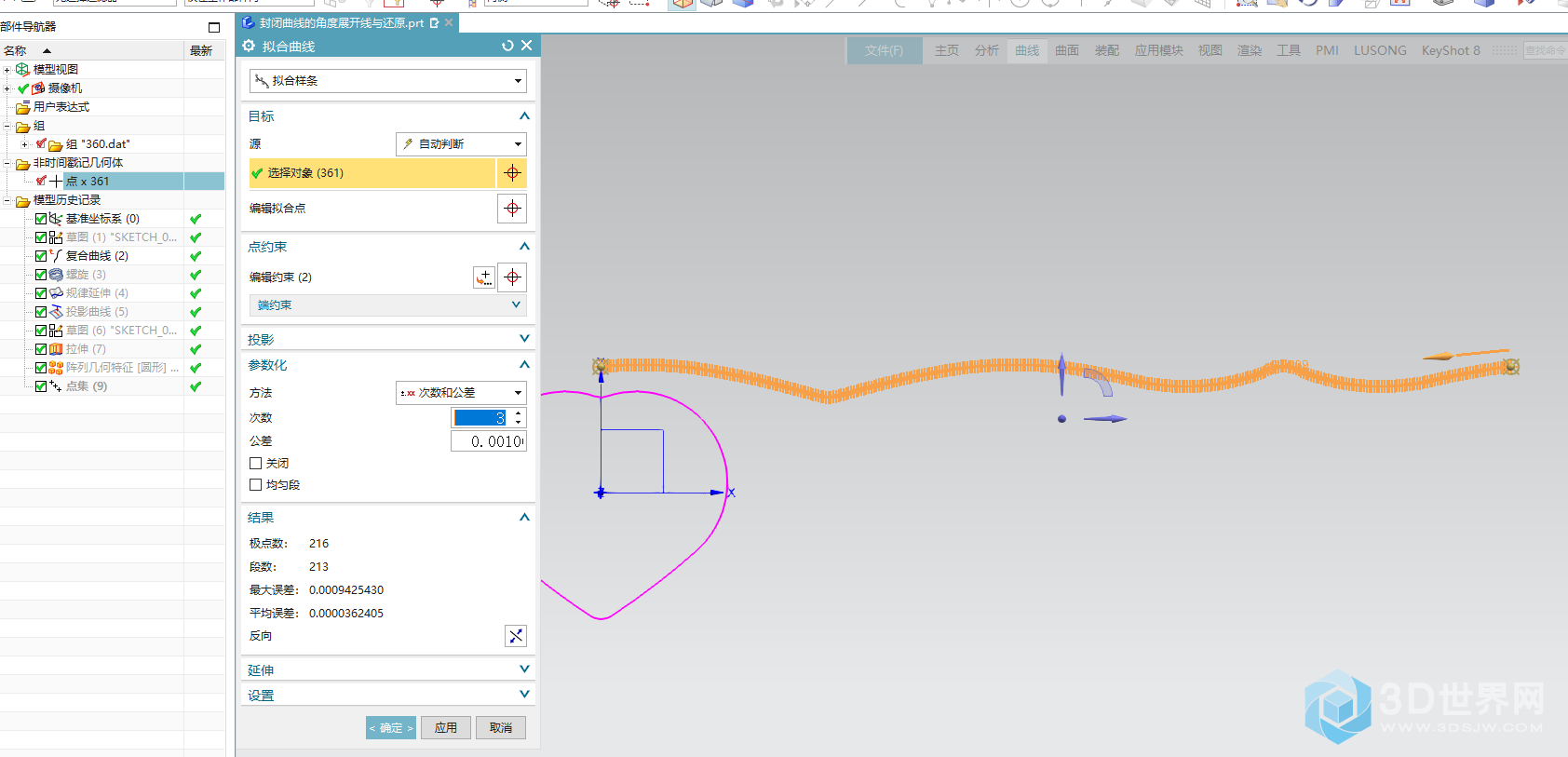The height and width of the screenshot is (757, 1568).
Task: Collapse the 点约束 section
Action: (524, 247)
